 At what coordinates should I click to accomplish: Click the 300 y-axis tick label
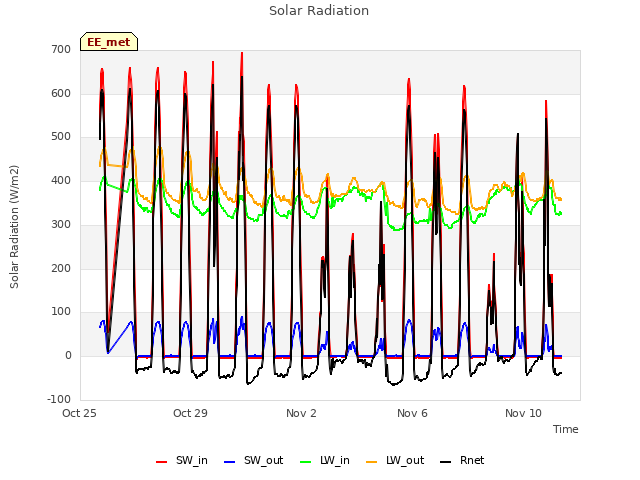[x=61, y=224]
